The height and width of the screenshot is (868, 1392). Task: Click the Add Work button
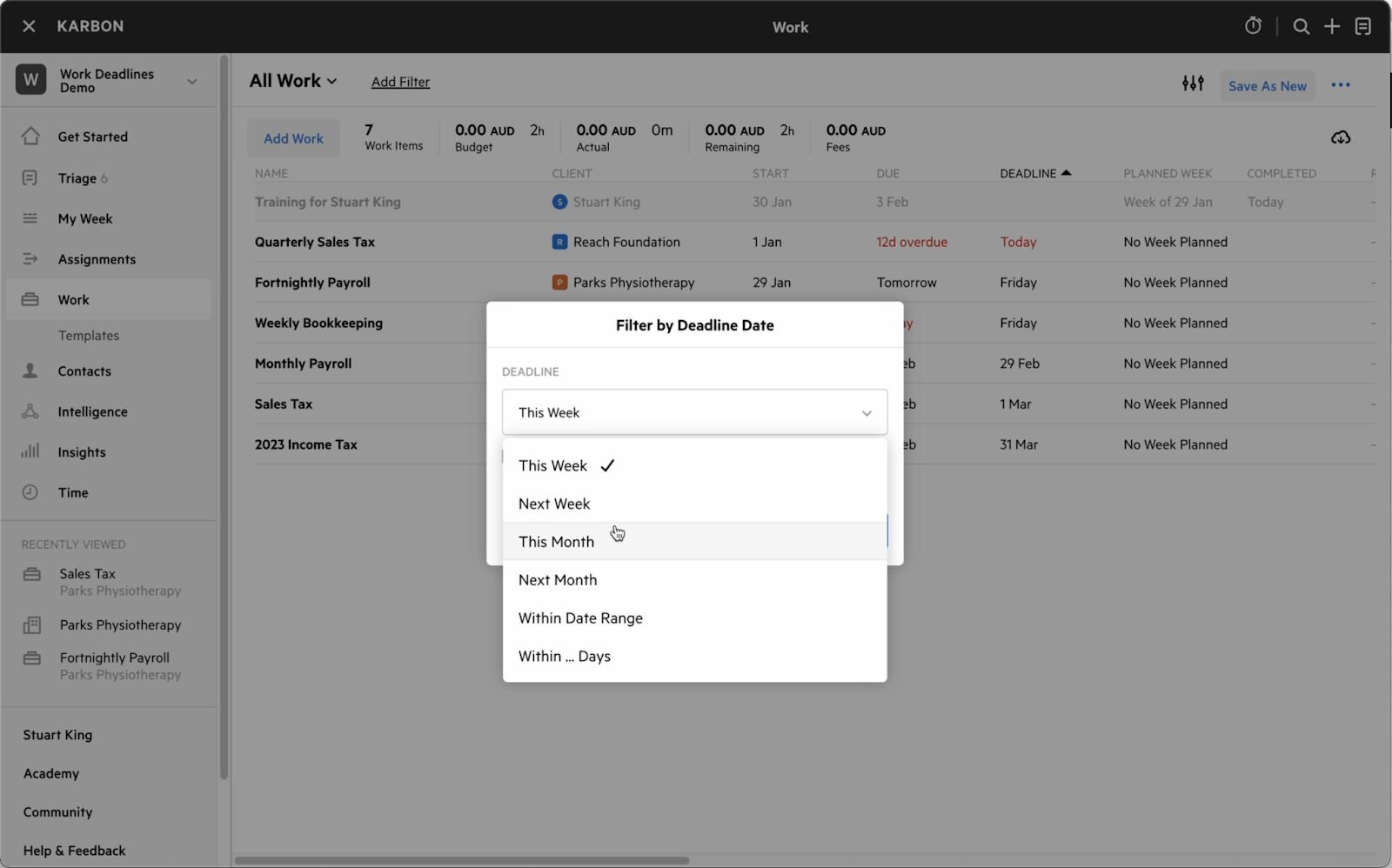point(293,138)
